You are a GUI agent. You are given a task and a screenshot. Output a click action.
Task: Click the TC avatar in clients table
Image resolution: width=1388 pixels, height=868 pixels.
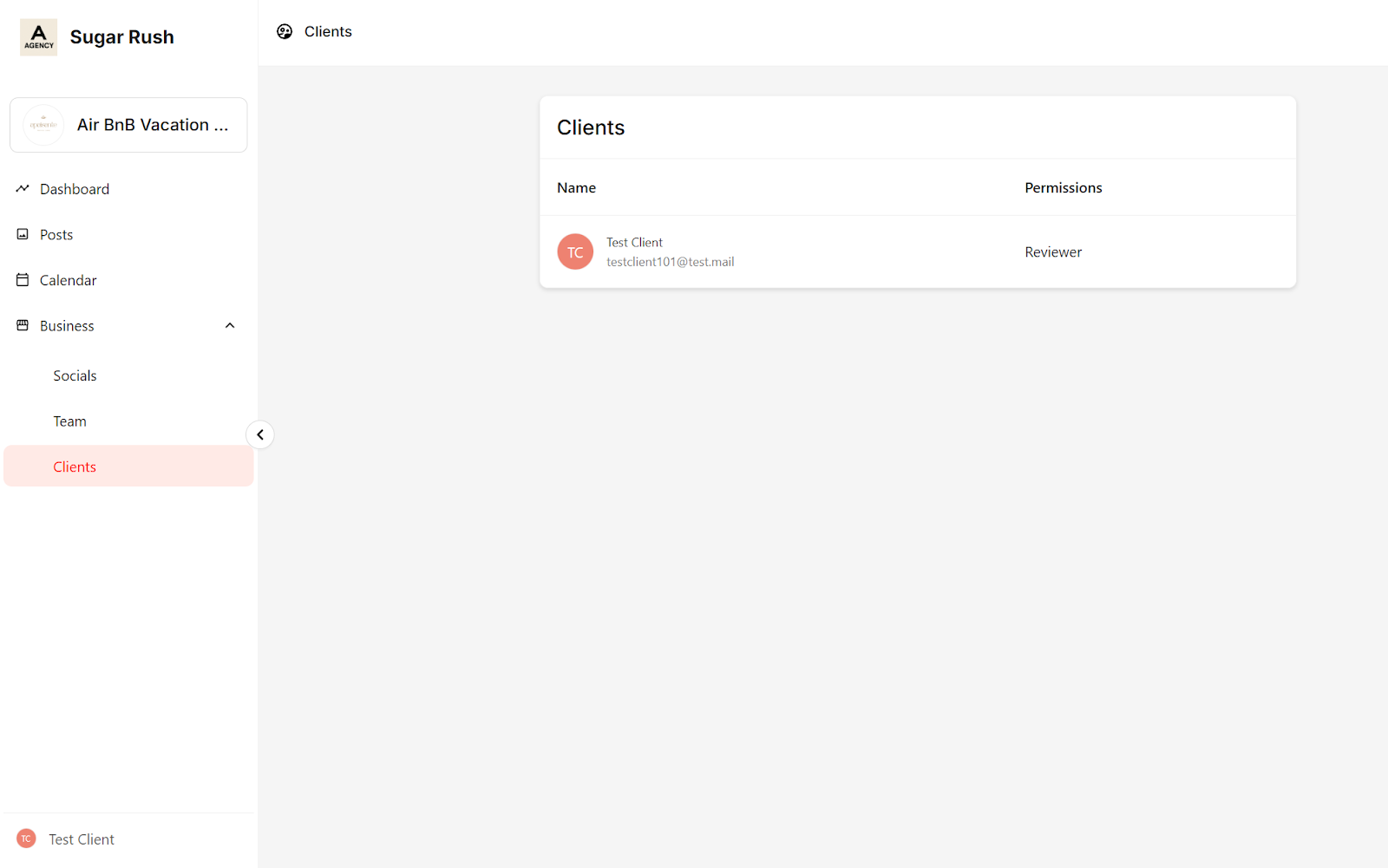coord(575,252)
